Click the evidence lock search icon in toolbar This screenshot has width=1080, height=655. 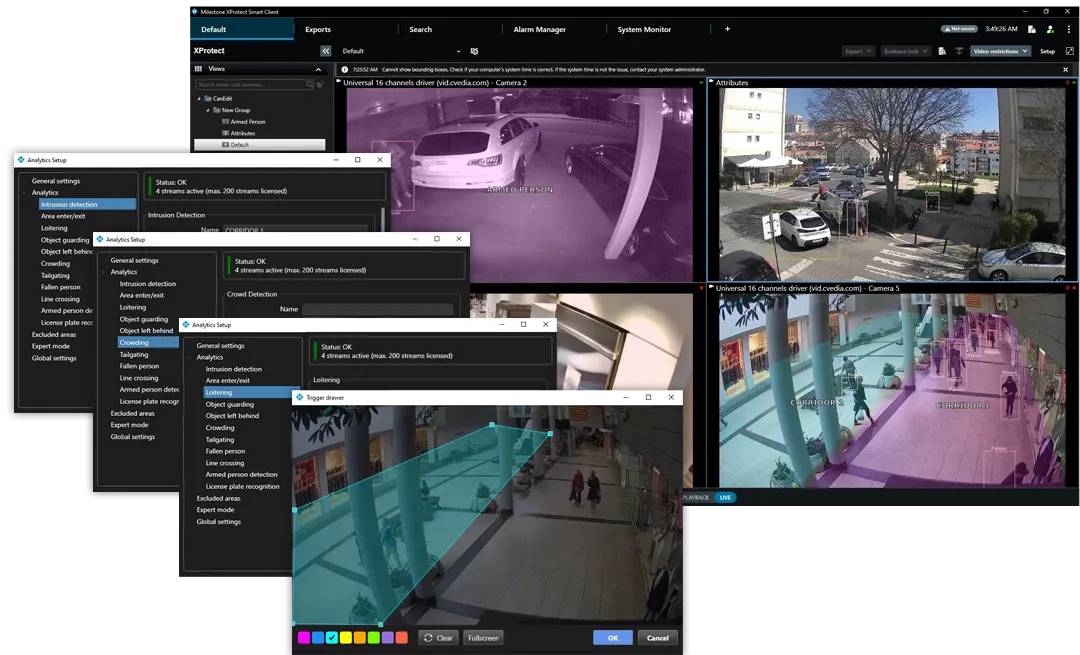941,51
